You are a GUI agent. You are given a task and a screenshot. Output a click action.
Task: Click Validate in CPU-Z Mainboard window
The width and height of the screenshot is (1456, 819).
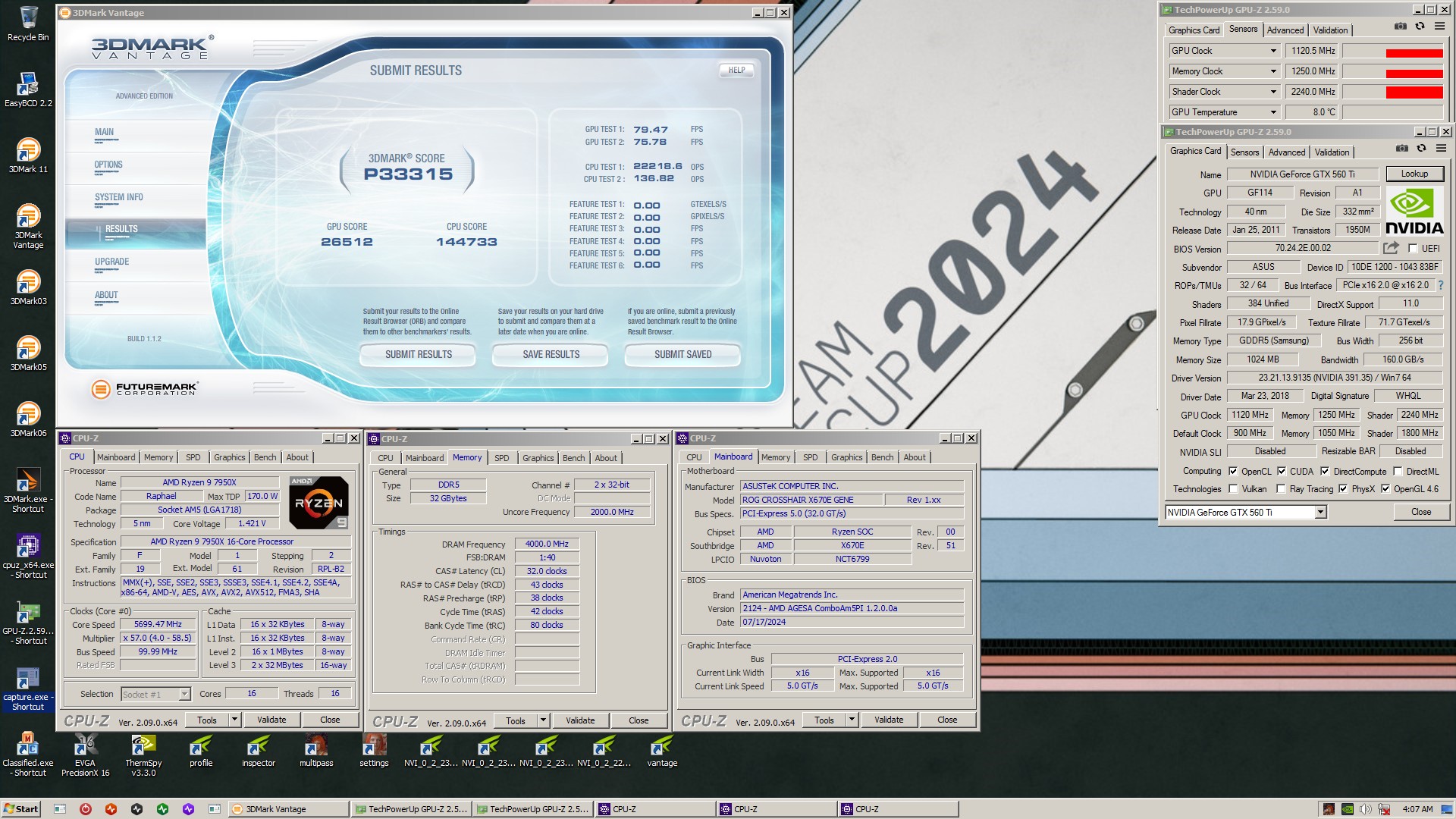[888, 720]
